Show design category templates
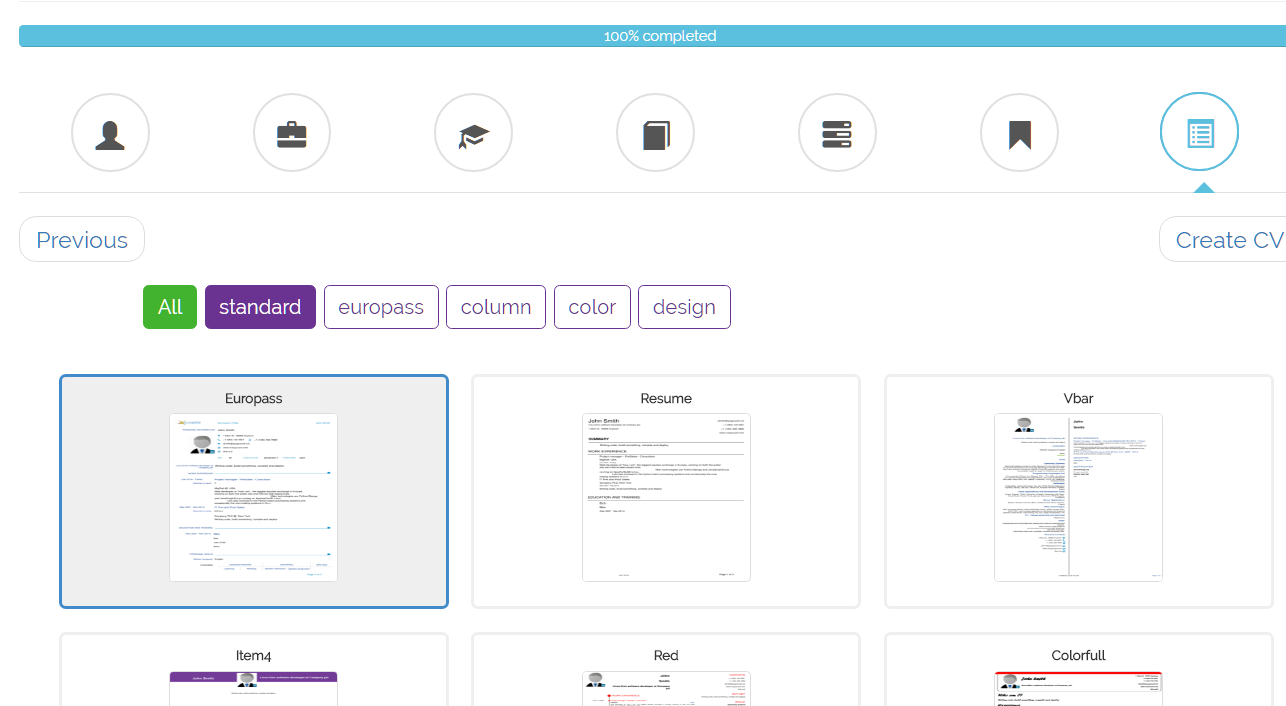Viewport: 1286px width, 706px height. point(684,307)
